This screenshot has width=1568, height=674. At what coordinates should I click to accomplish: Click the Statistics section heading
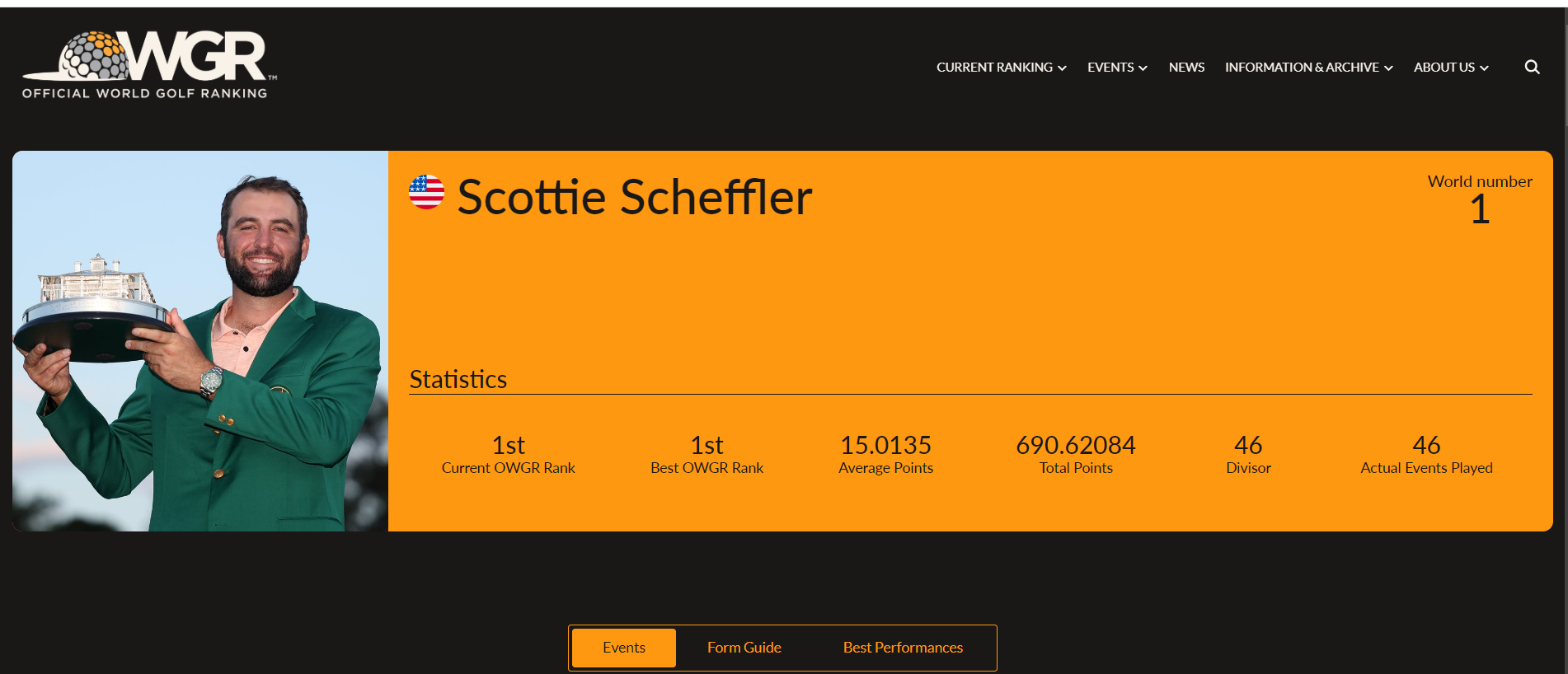pyautogui.click(x=458, y=379)
